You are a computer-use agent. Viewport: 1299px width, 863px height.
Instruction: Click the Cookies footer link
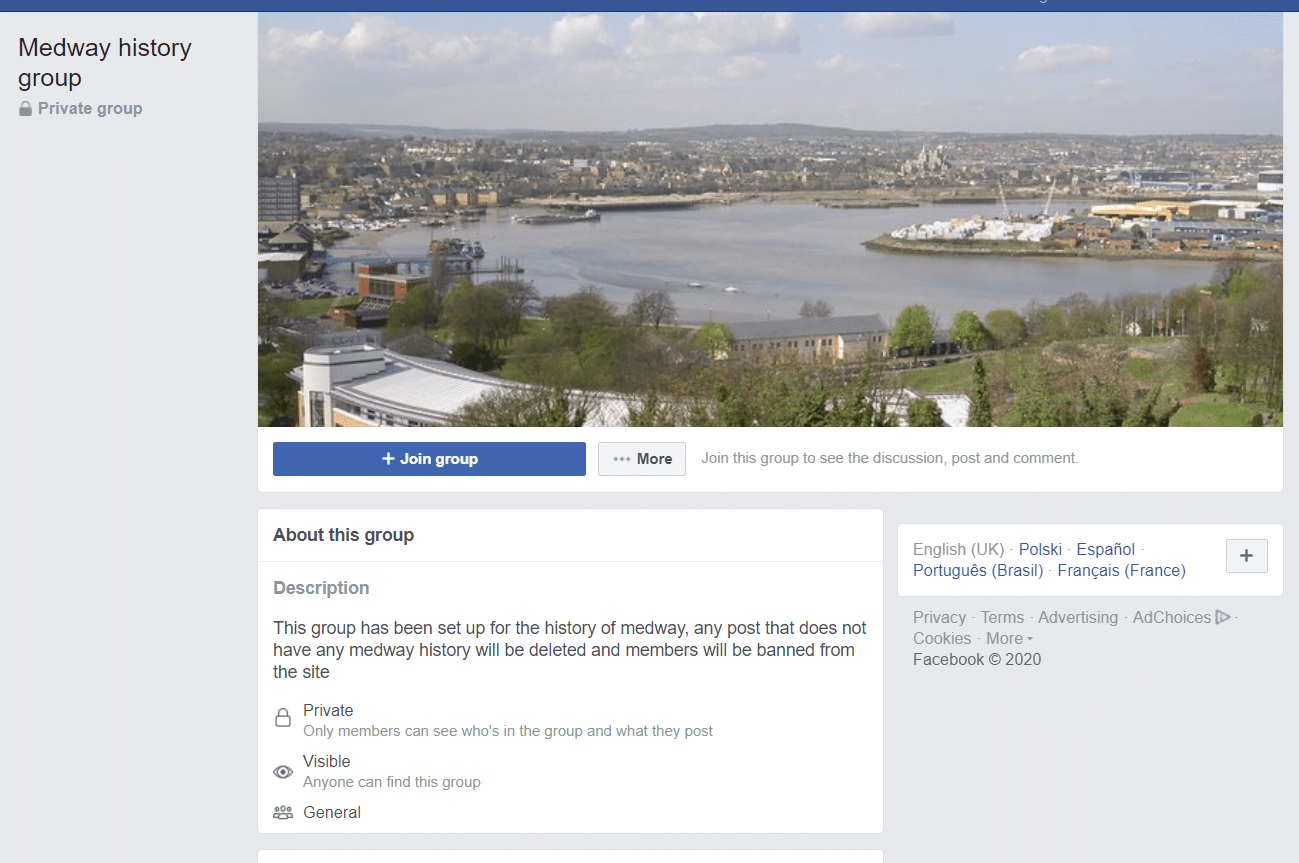(942, 638)
